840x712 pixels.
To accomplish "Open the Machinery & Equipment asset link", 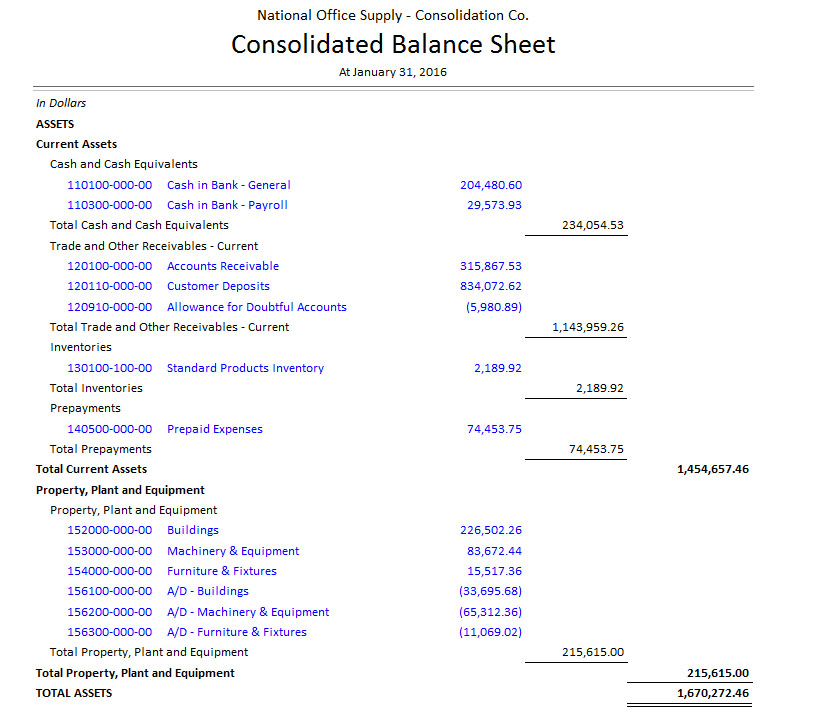I will point(233,551).
